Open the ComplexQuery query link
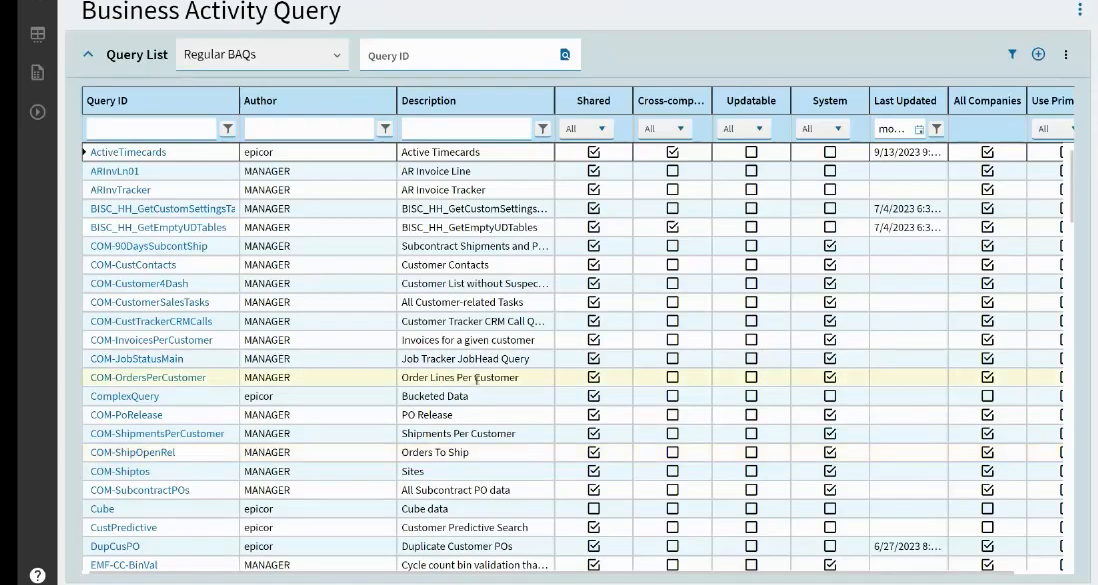The image size is (1098, 585). [x=125, y=396]
